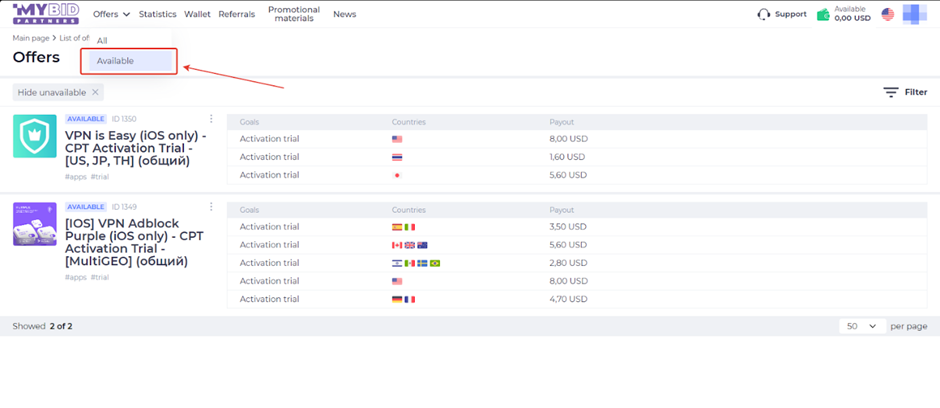
Task: Open the Referrals page
Action: click(236, 14)
